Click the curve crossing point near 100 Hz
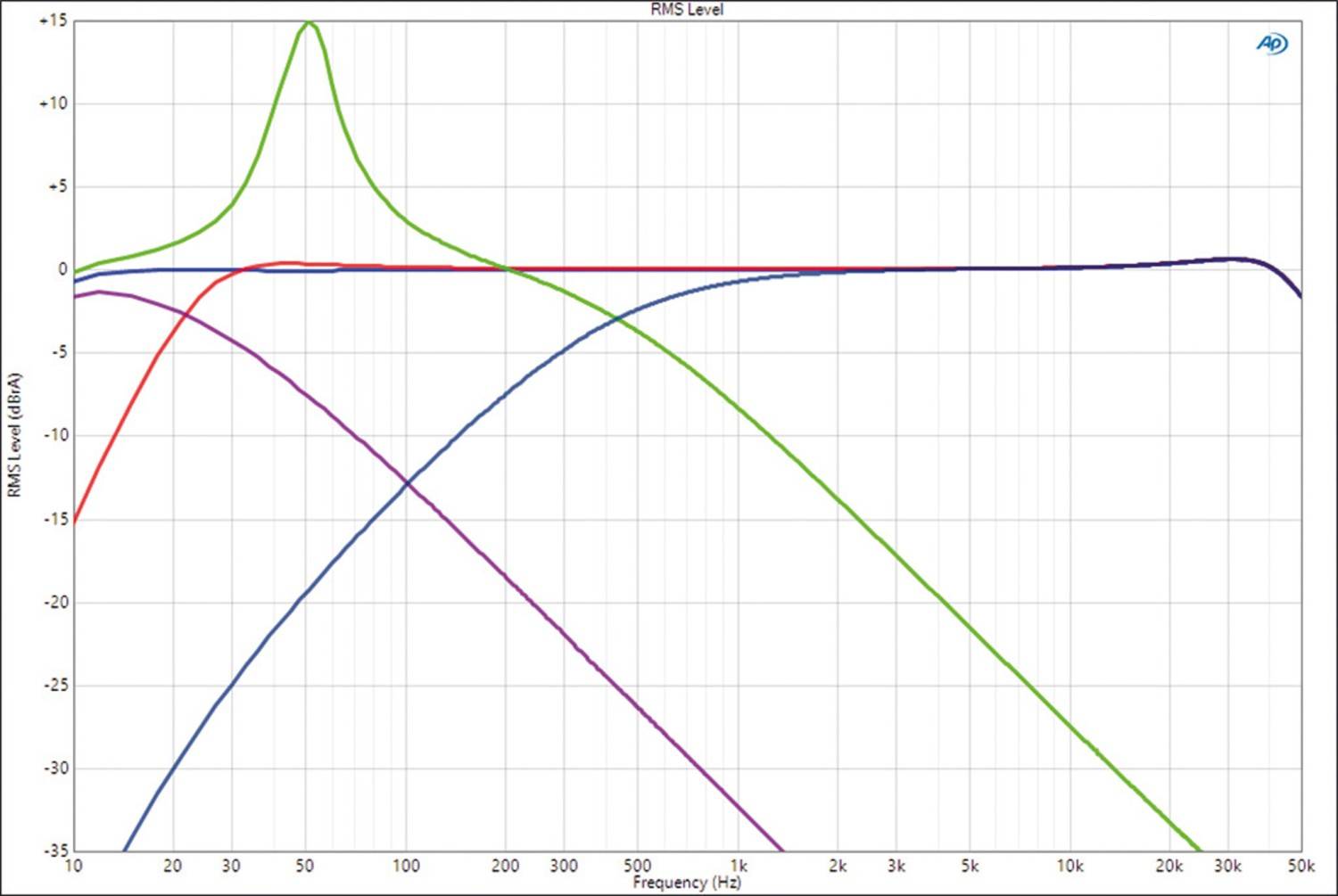 coord(408,481)
